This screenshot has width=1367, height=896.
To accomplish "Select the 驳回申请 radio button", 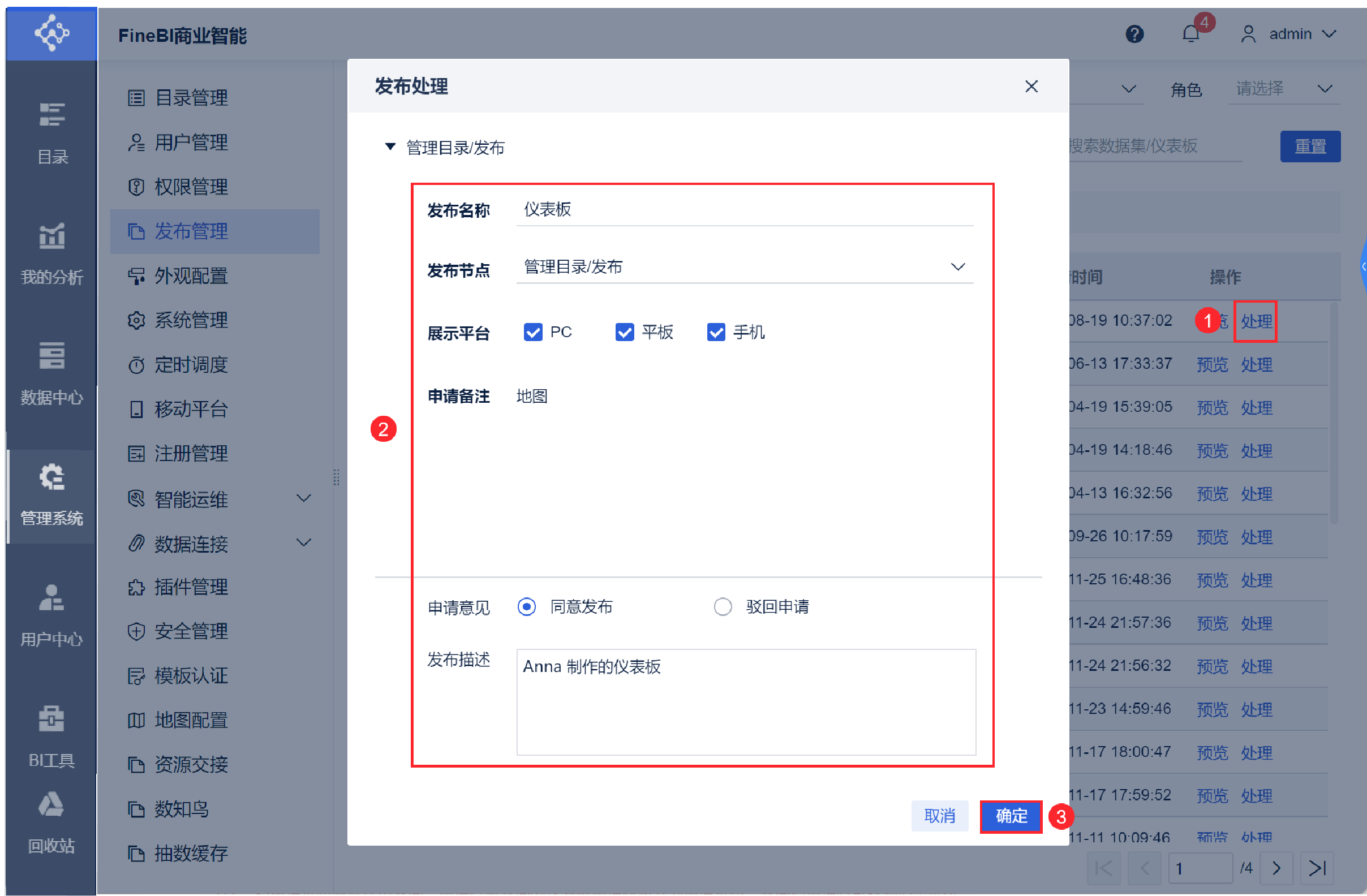I will tap(723, 606).
